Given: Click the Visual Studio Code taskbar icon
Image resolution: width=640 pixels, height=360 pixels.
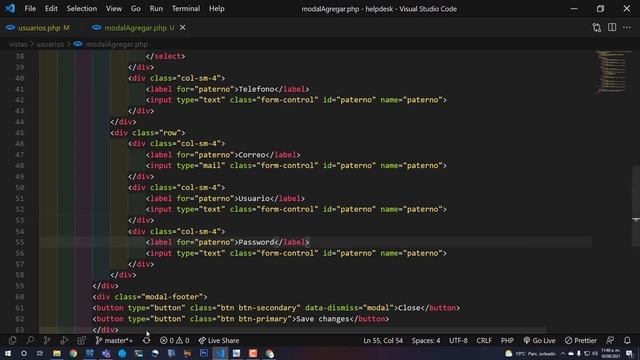Looking at the screenshot, I should pyautogui.click(x=220, y=353).
